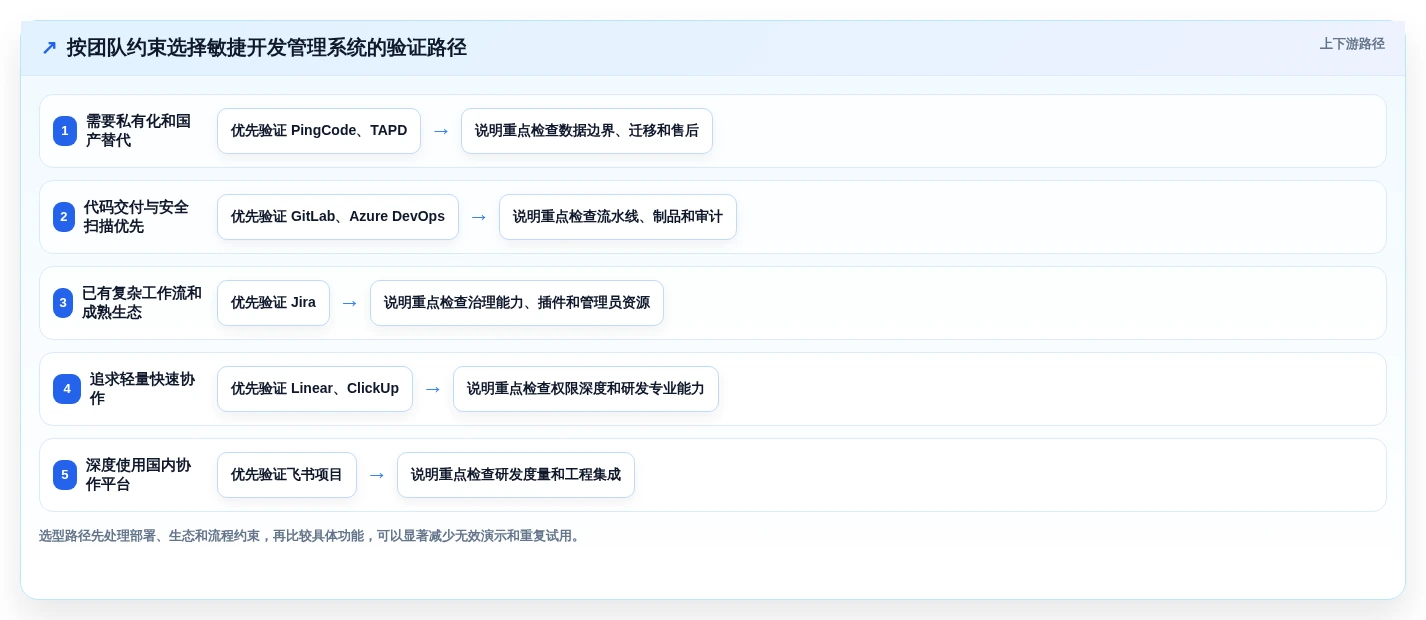1426x620 pixels.
Task: Click step number badge 5
Action: coord(65,475)
